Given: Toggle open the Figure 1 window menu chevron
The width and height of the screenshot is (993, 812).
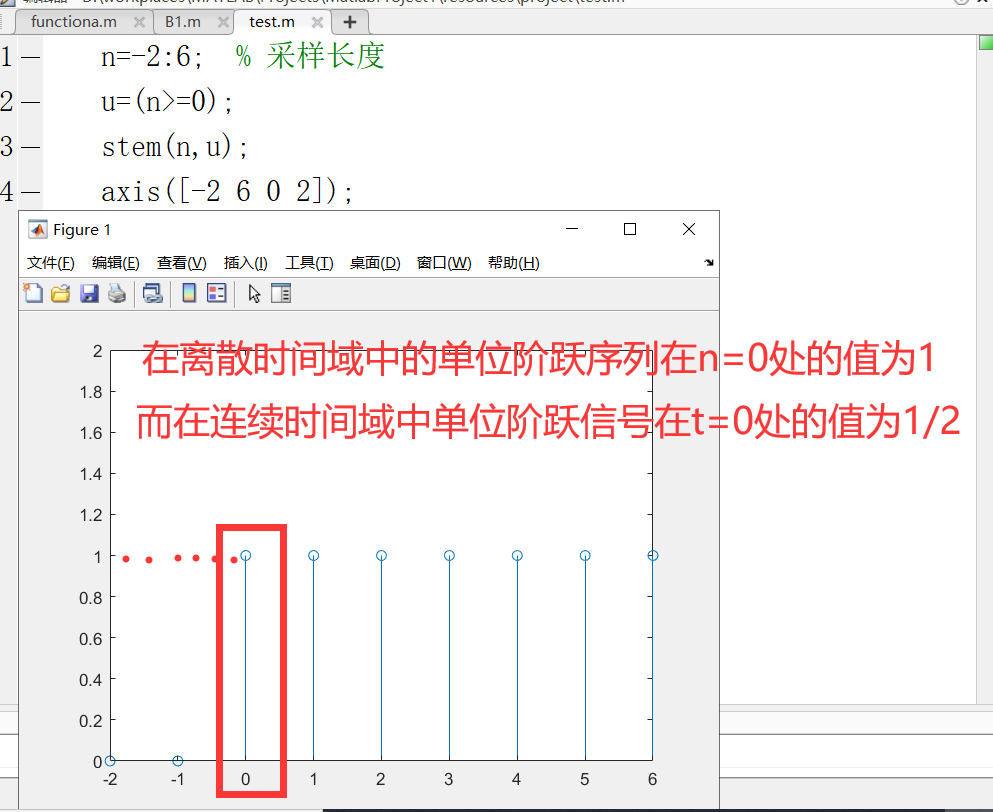Looking at the screenshot, I should coord(708,263).
